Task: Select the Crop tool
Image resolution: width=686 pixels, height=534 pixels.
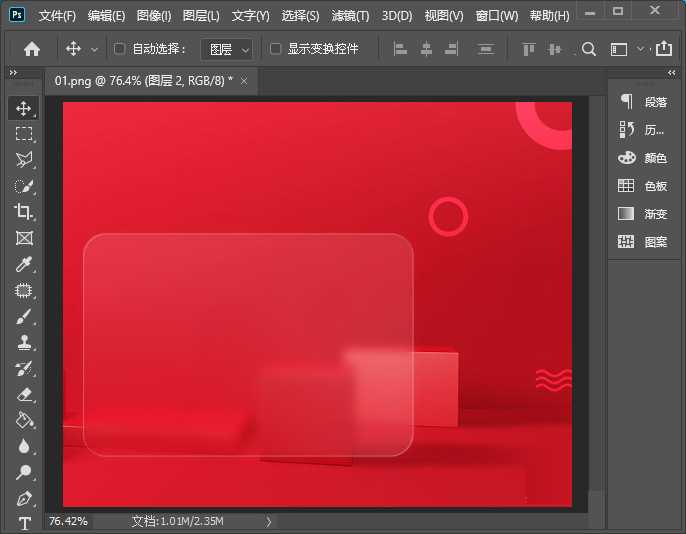Action: pos(24,212)
